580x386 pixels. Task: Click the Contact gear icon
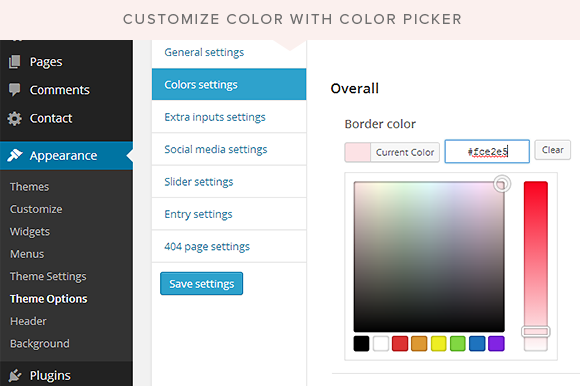14,118
